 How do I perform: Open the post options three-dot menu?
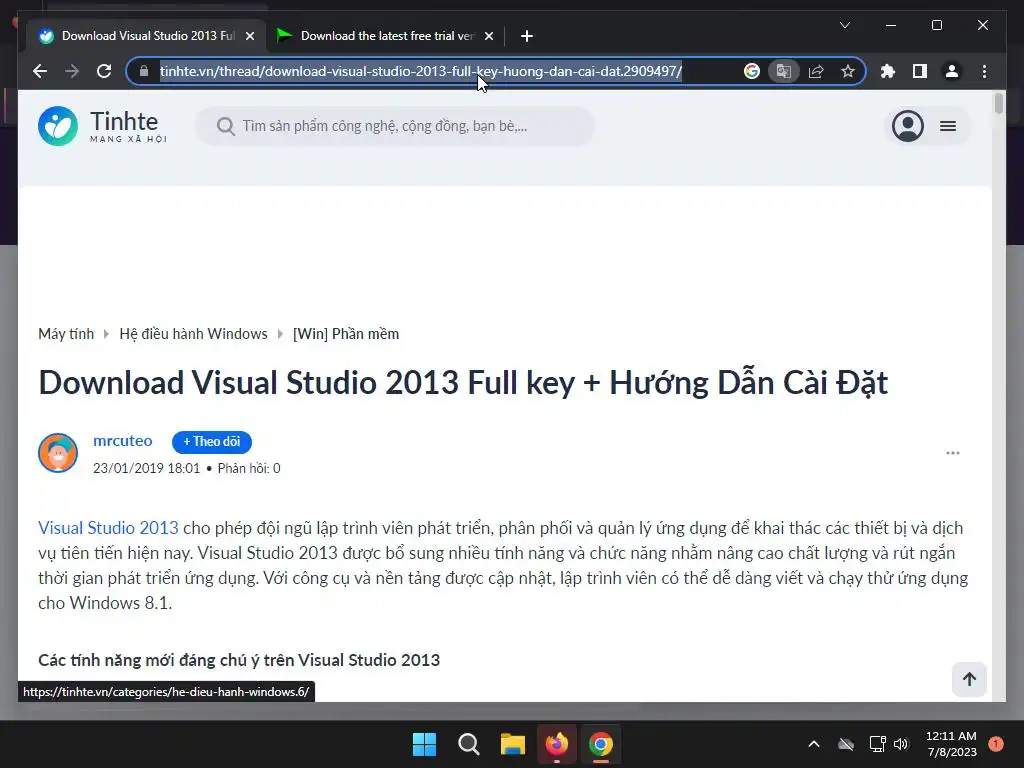coord(952,453)
